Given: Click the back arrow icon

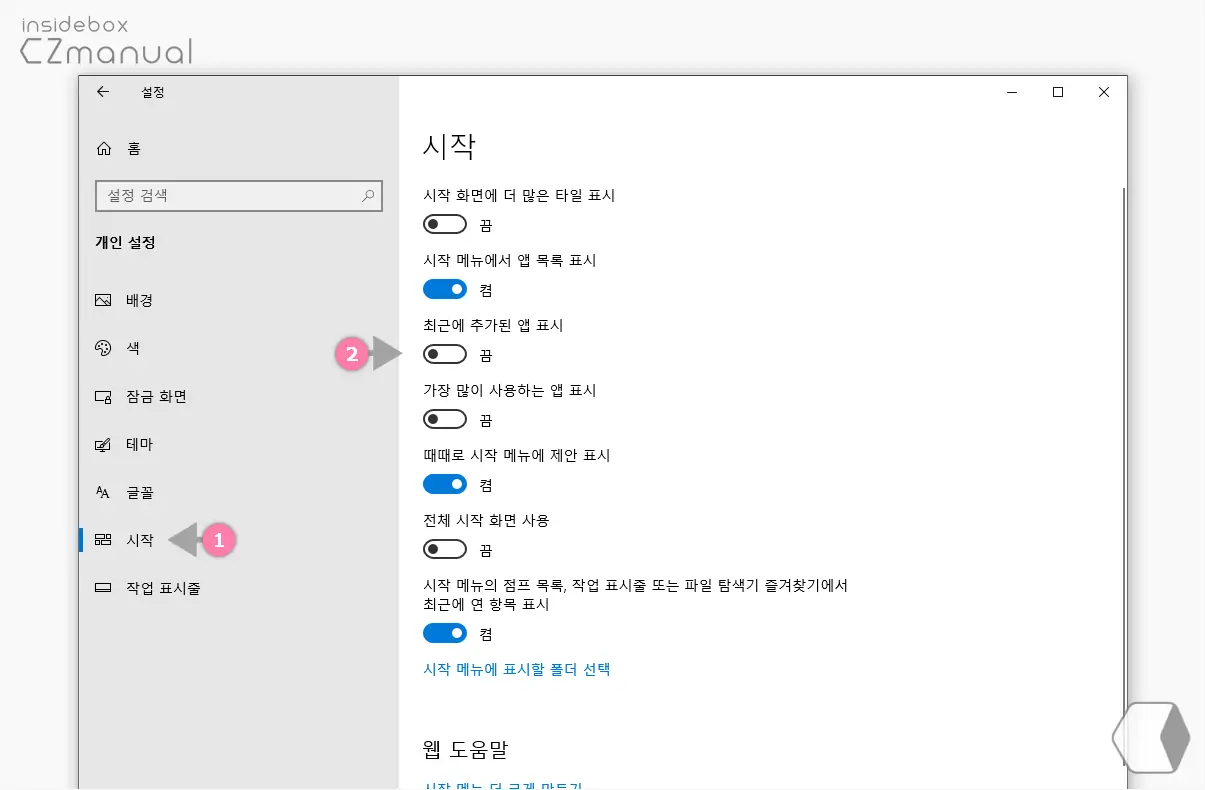Looking at the screenshot, I should tap(103, 92).
